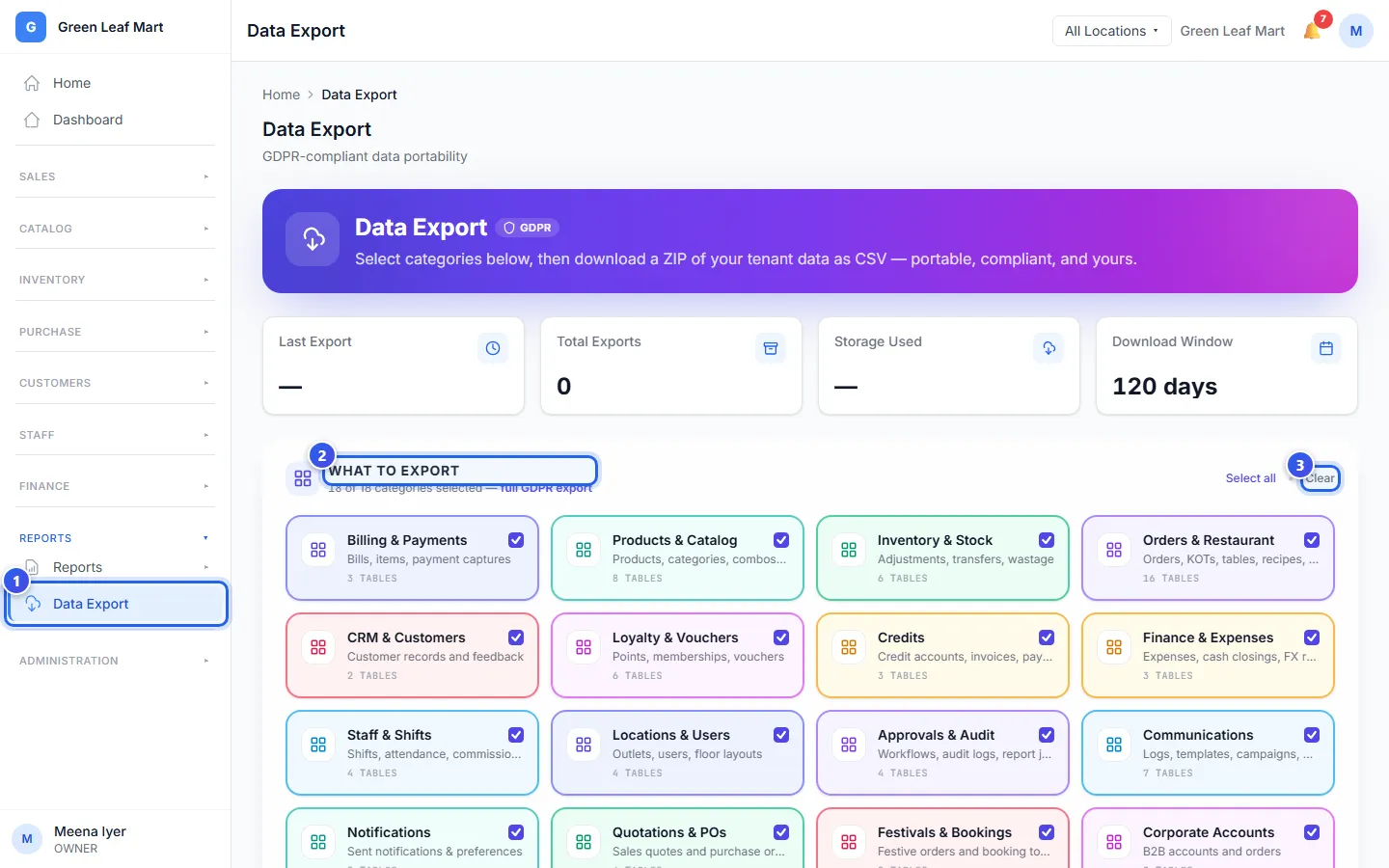Expand the Catalog section in sidebar
This screenshot has width=1389, height=868.
click(115, 229)
